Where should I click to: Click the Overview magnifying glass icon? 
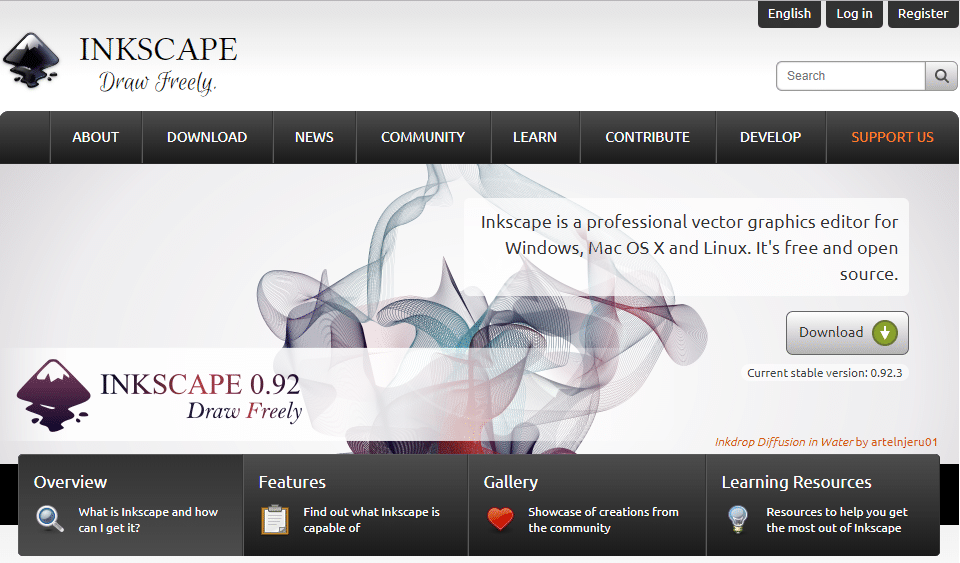click(50, 519)
